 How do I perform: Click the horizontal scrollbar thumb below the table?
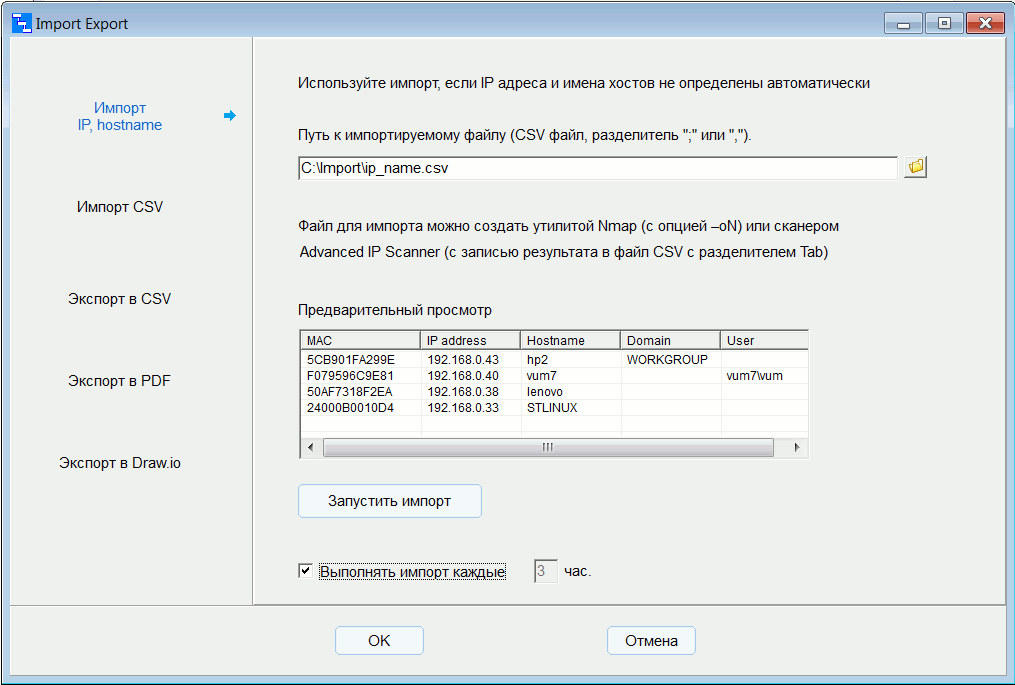[x=547, y=447]
